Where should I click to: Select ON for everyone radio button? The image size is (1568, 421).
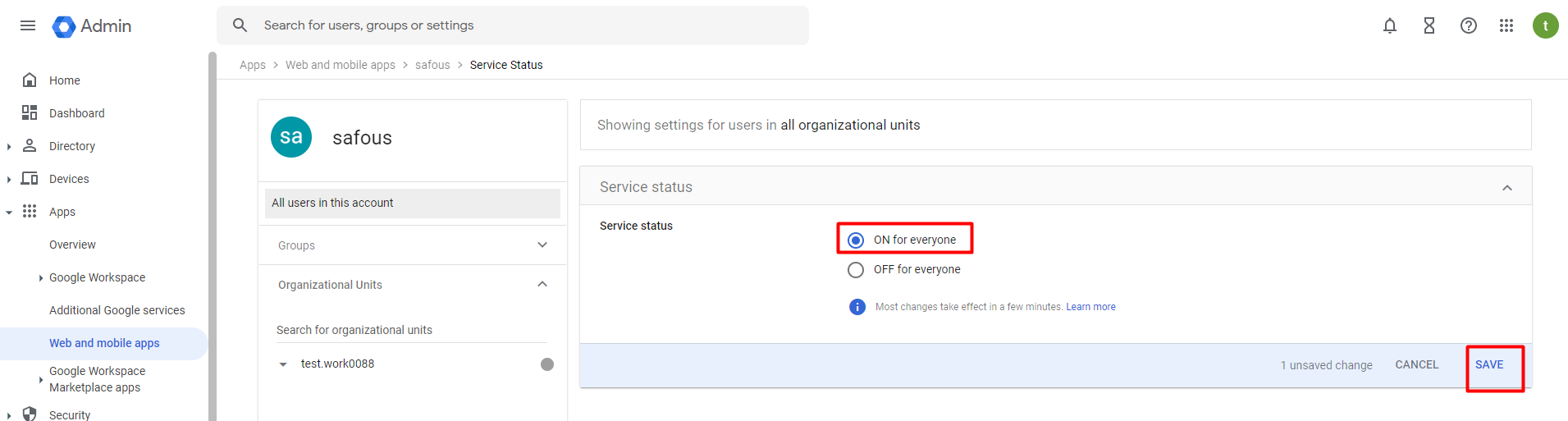coord(856,240)
